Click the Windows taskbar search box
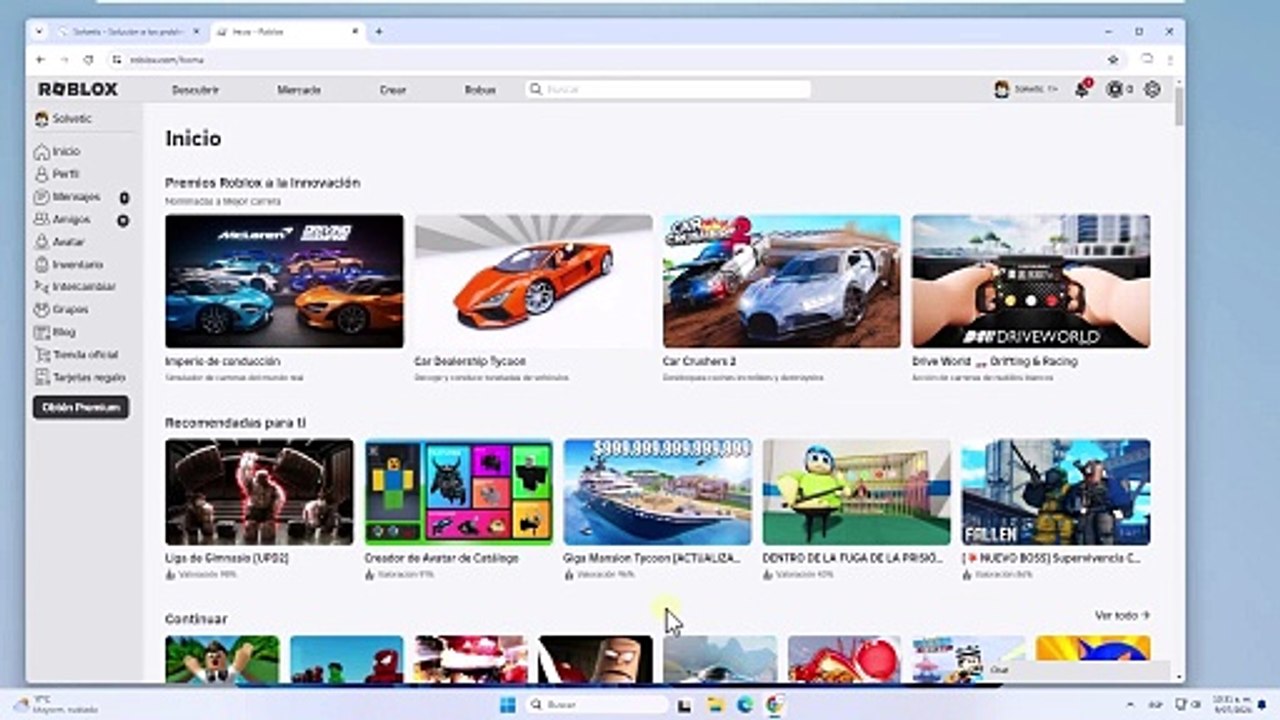Image resolution: width=1280 pixels, height=720 pixels. tap(596, 705)
